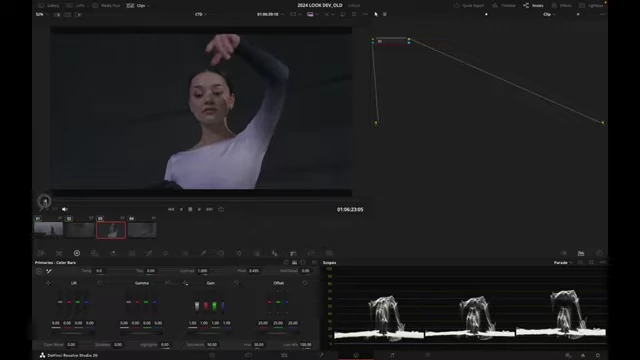Open the viewer options three-dot menu
Viewport: 640px width, 360px height.
pyautogui.click(x=365, y=14)
